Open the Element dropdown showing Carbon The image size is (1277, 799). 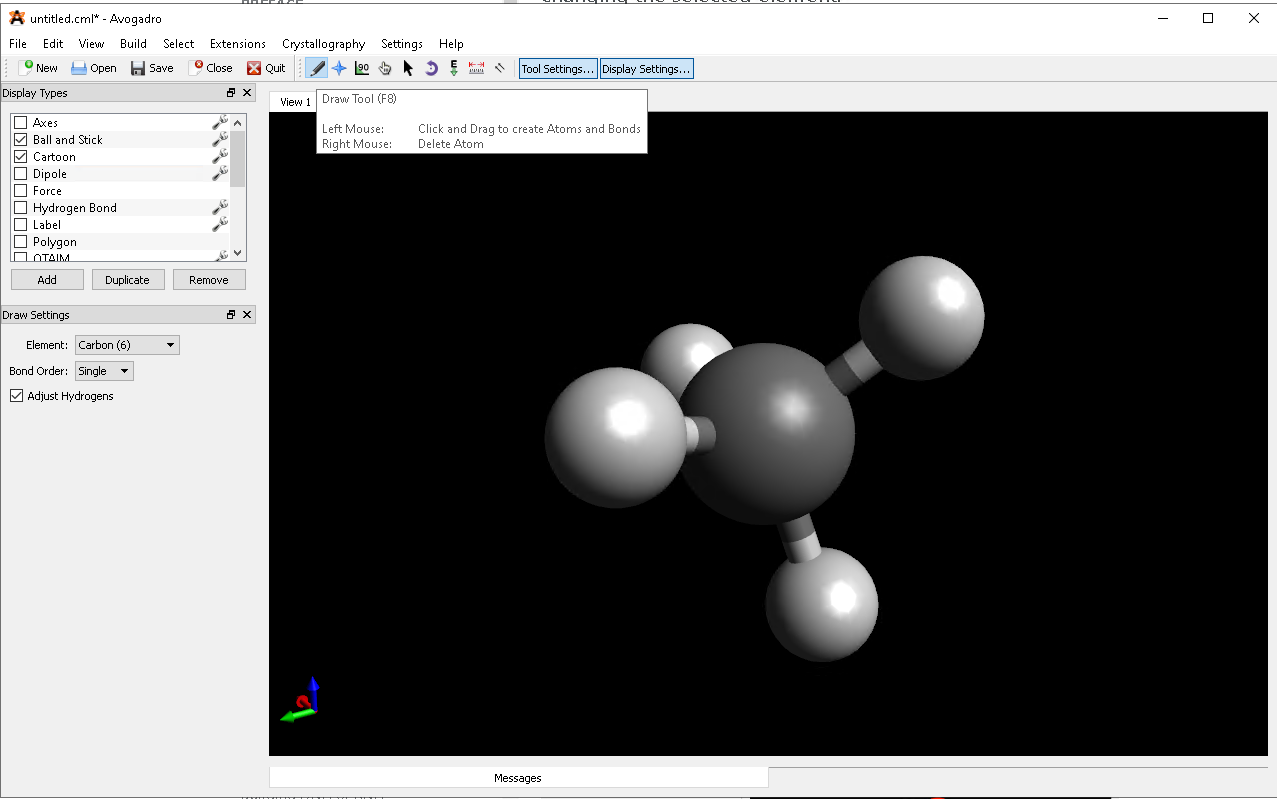pyautogui.click(x=127, y=345)
